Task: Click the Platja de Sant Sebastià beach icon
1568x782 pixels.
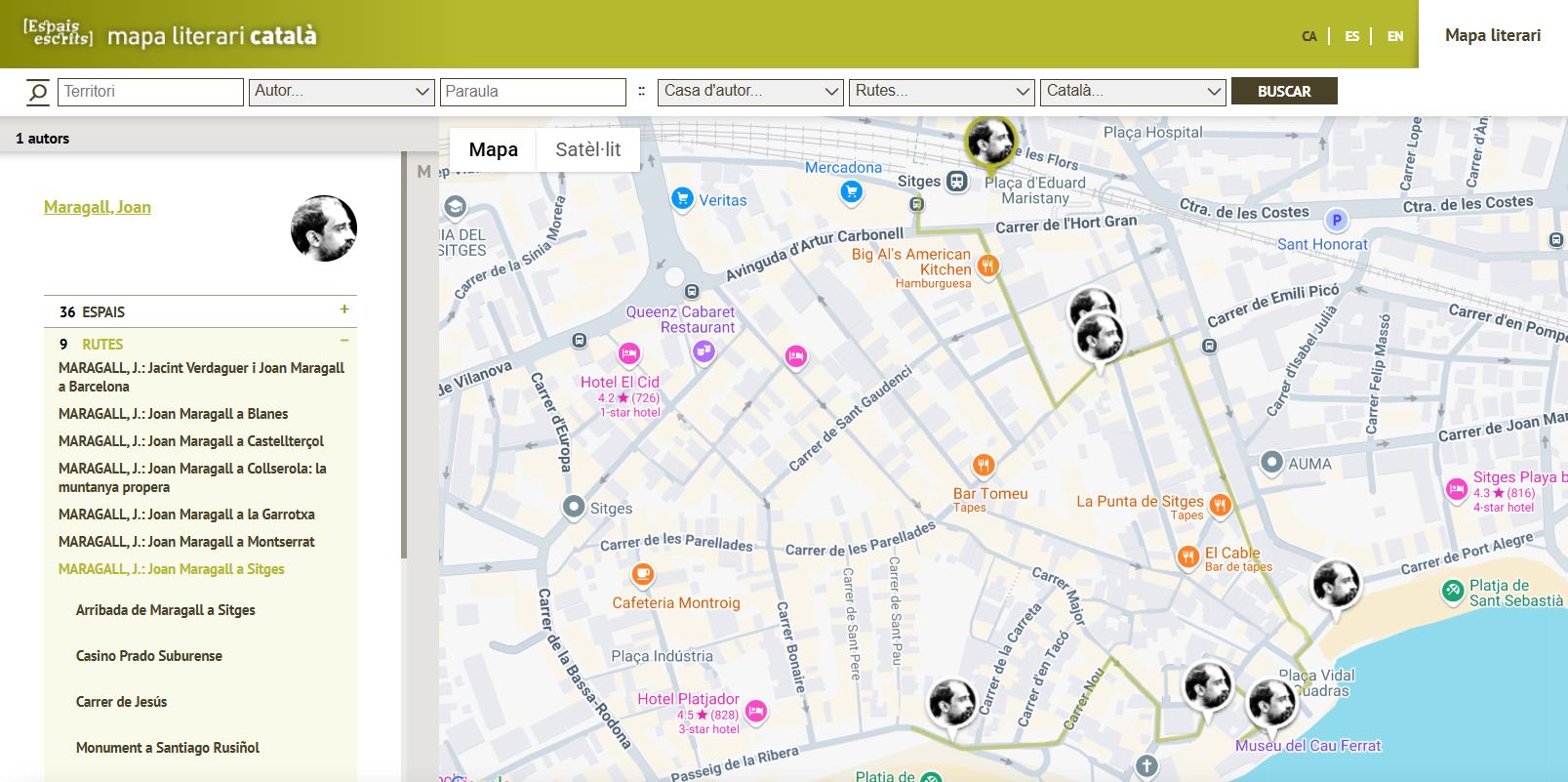Action: tap(1452, 591)
